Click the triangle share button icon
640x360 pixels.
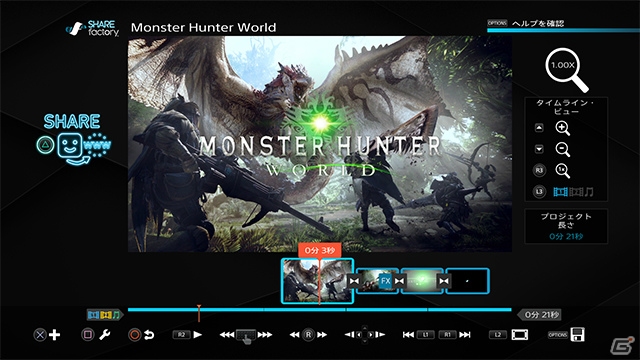[45, 145]
